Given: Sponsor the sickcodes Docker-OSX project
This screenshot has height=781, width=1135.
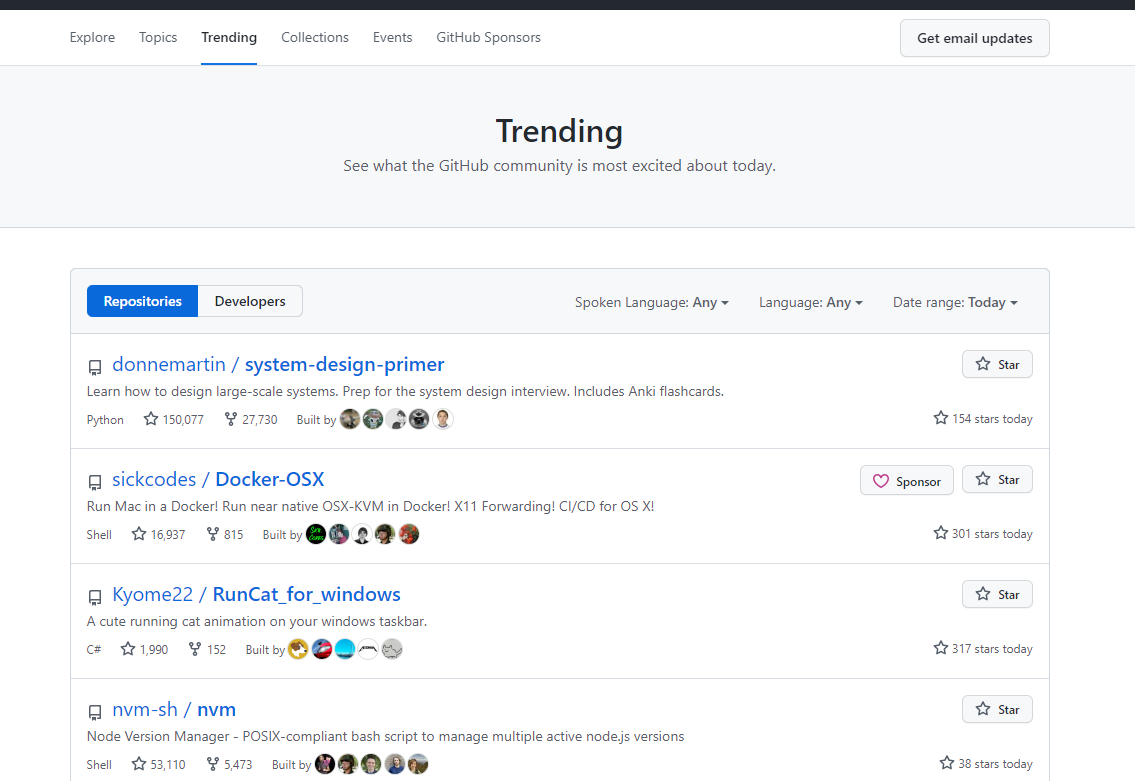Looking at the screenshot, I should click(x=906, y=481).
